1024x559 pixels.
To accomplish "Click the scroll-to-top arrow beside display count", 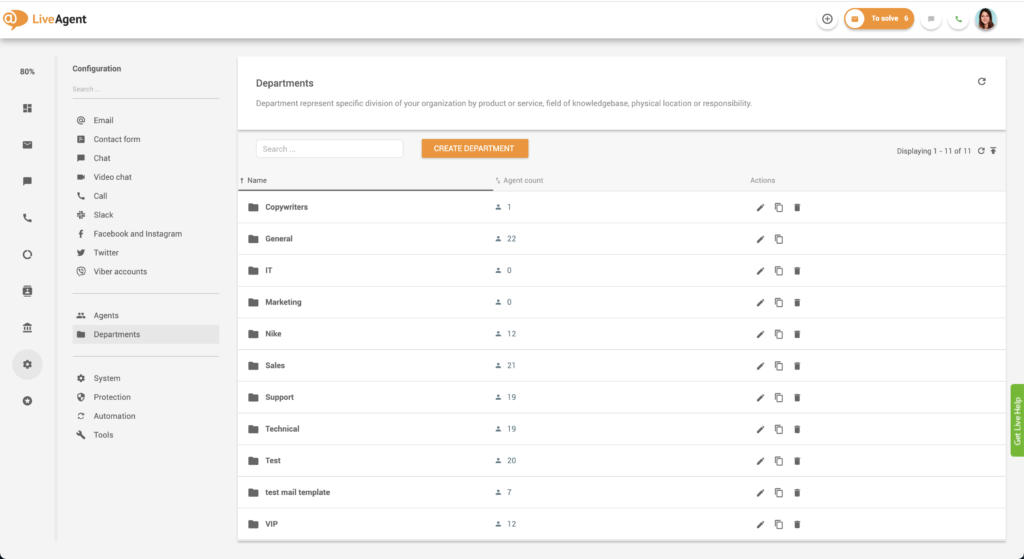I will click(x=993, y=151).
